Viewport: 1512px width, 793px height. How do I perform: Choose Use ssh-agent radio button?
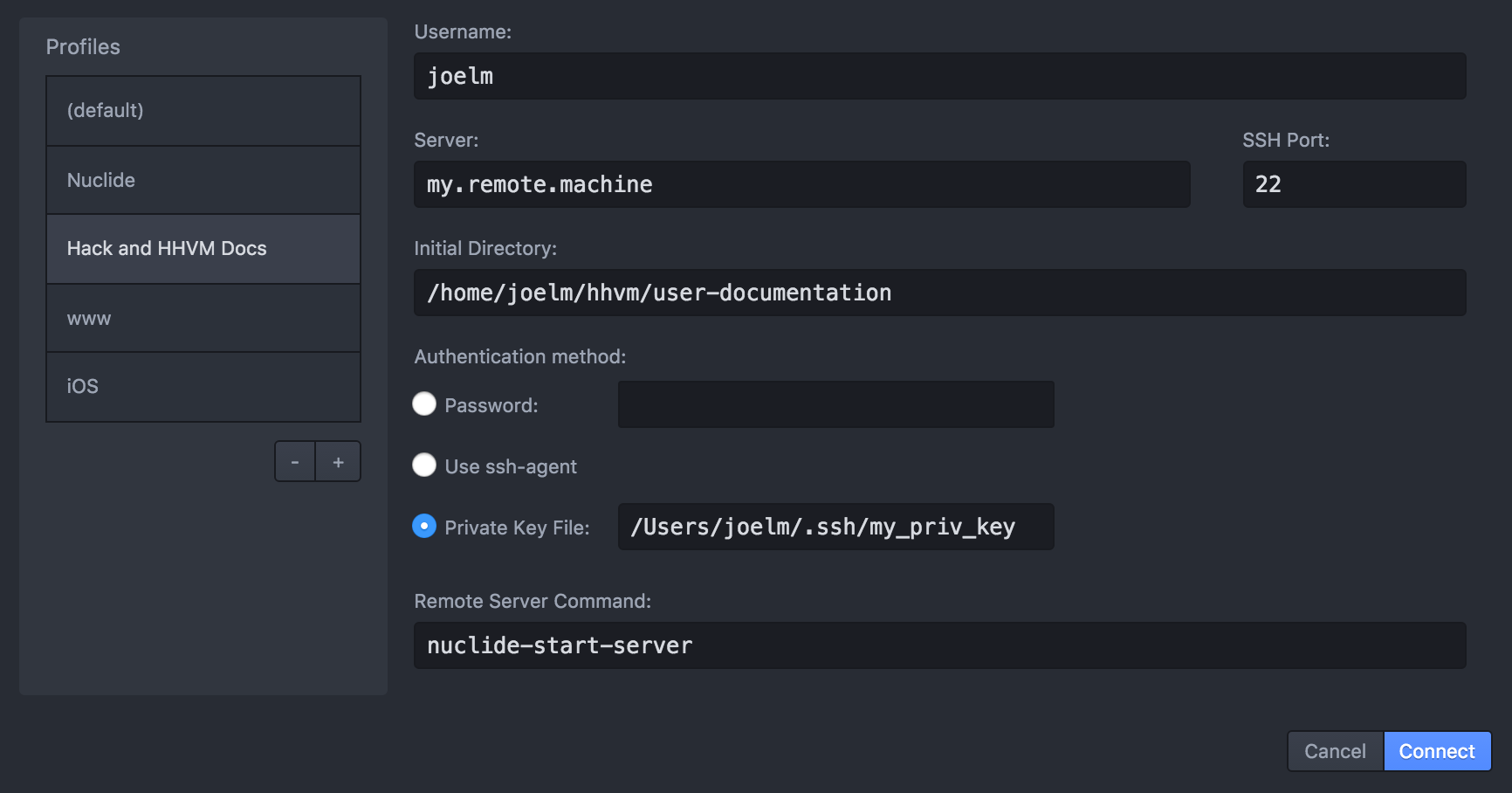click(424, 465)
